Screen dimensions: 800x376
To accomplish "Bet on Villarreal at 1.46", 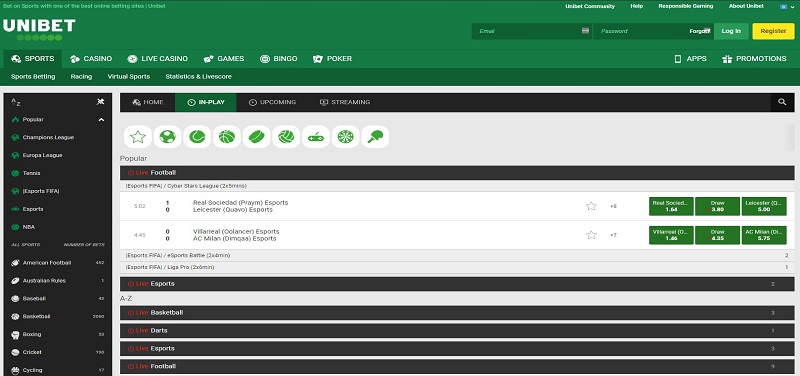I will point(671,235).
